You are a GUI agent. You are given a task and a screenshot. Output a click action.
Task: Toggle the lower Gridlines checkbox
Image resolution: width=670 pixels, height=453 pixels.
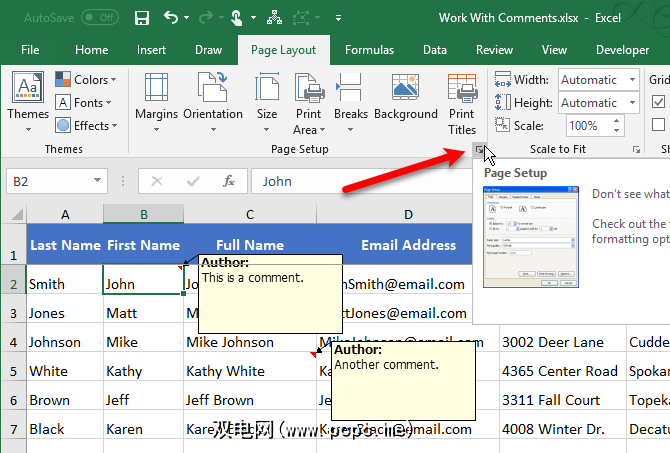click(659, 125)
